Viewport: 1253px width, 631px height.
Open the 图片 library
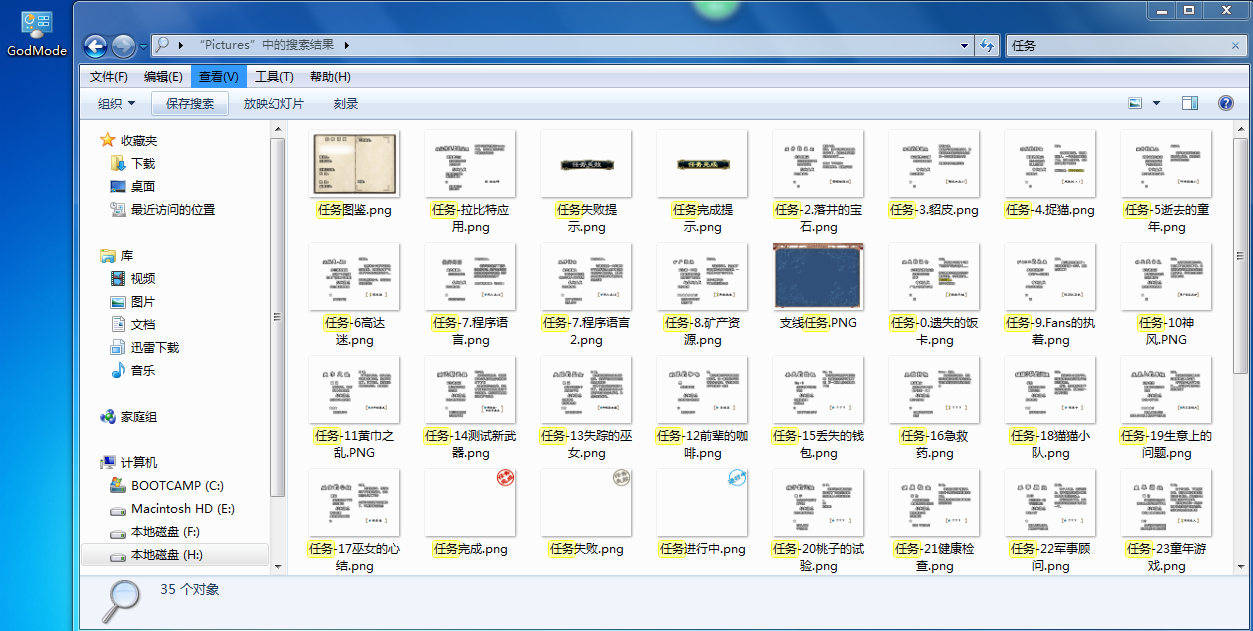click(x=143, y=301)
